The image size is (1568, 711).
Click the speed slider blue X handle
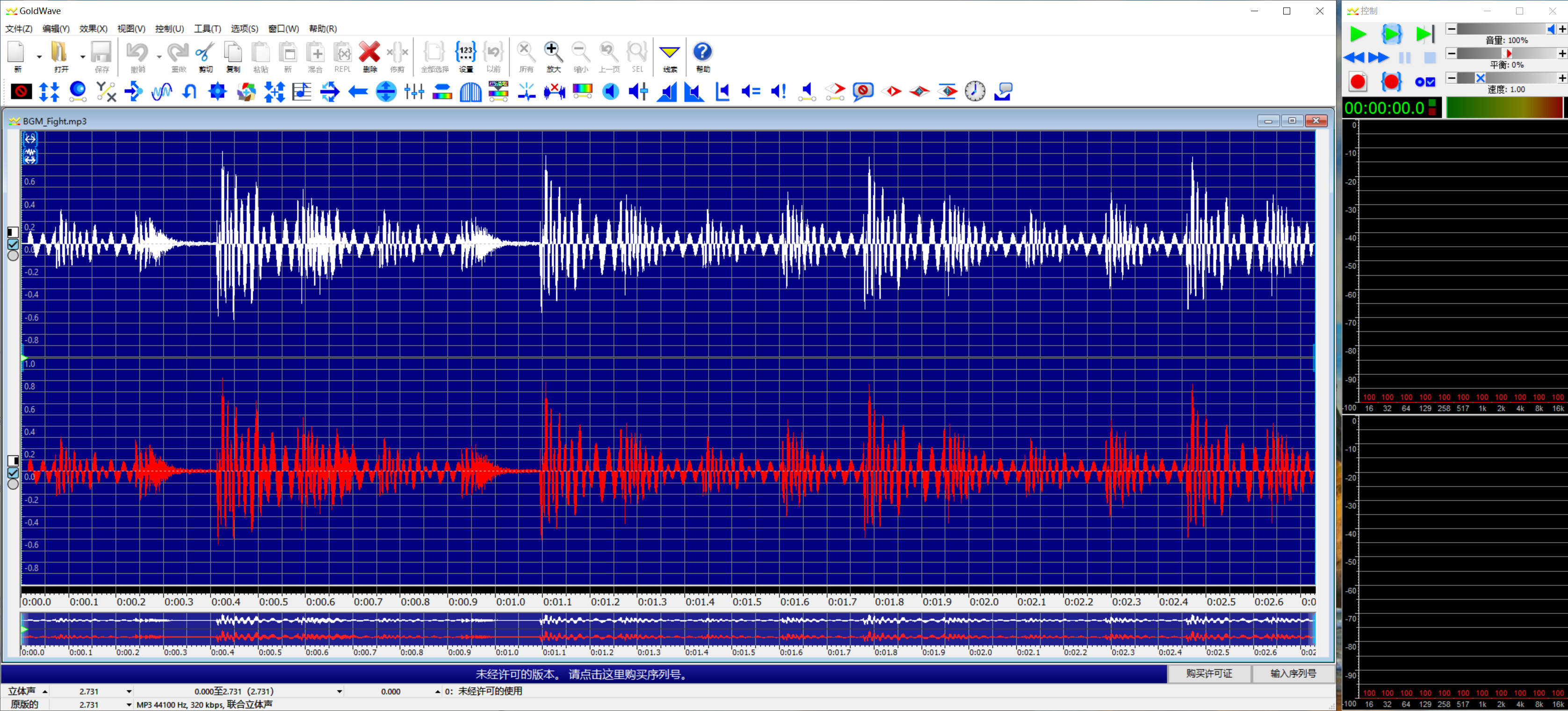coord(1481,78)
